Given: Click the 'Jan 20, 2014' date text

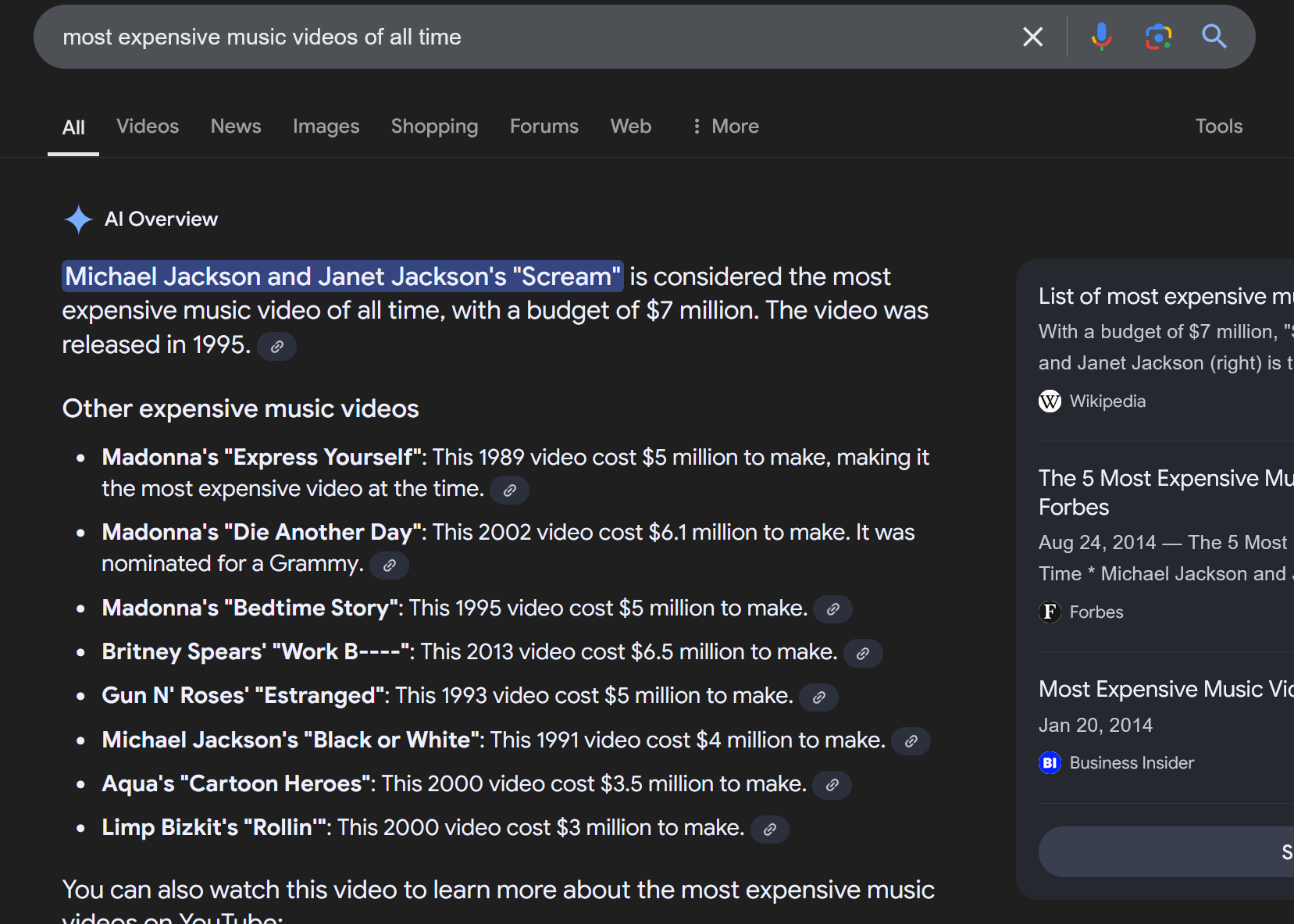Looking at the screenshot, I should (x=1096, y=726).
